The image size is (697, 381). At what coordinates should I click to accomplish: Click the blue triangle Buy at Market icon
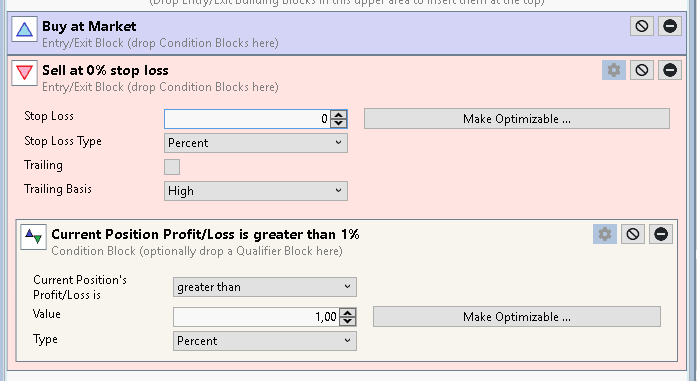coord(24,29)
